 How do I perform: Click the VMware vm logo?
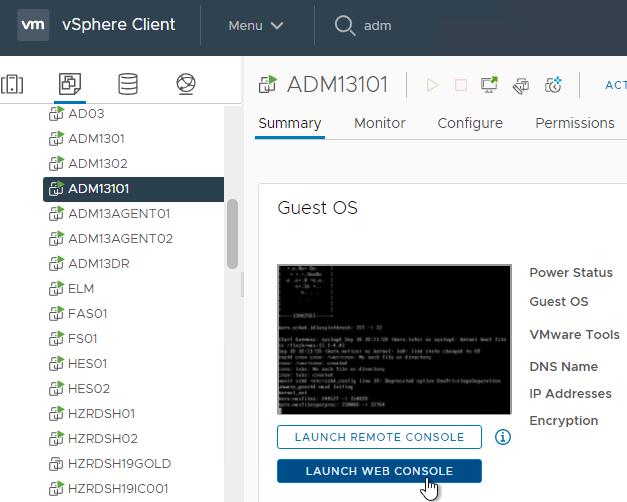[x=33, y=25]
